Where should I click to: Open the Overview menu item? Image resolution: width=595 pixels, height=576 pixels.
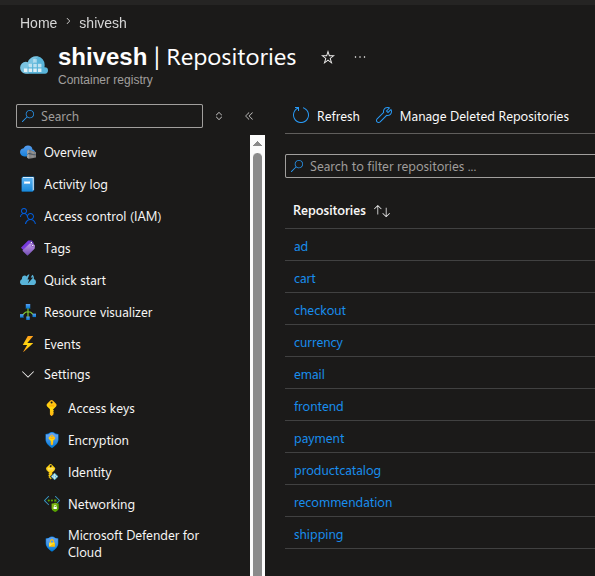point(70,153)
